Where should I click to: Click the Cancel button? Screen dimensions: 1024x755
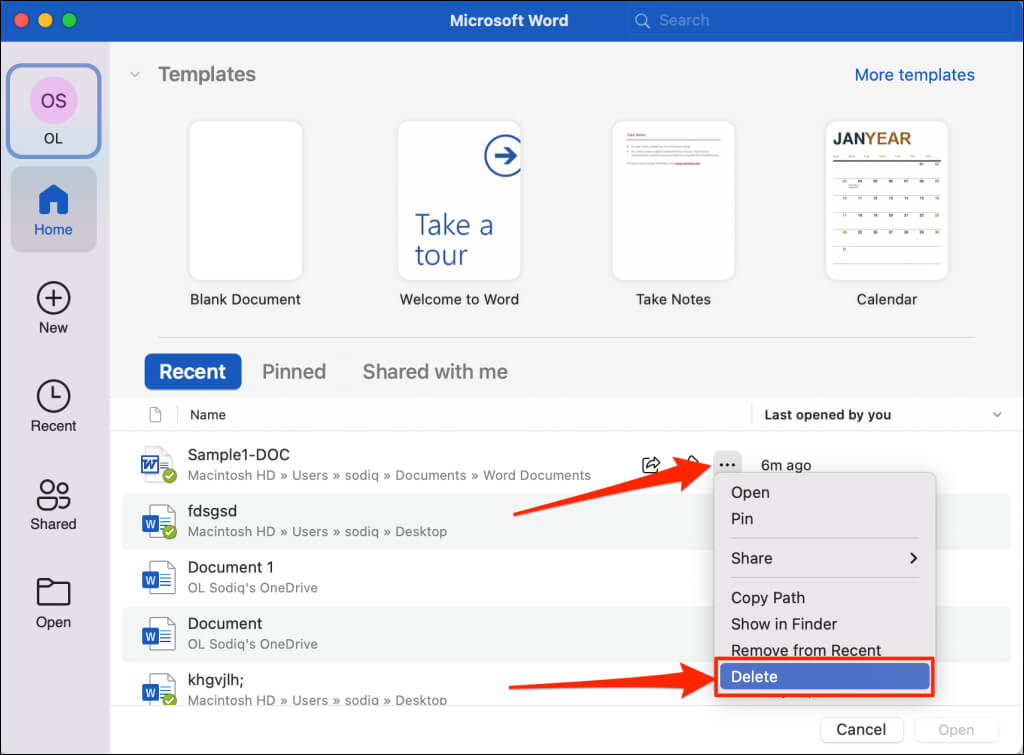click(861, 730)
